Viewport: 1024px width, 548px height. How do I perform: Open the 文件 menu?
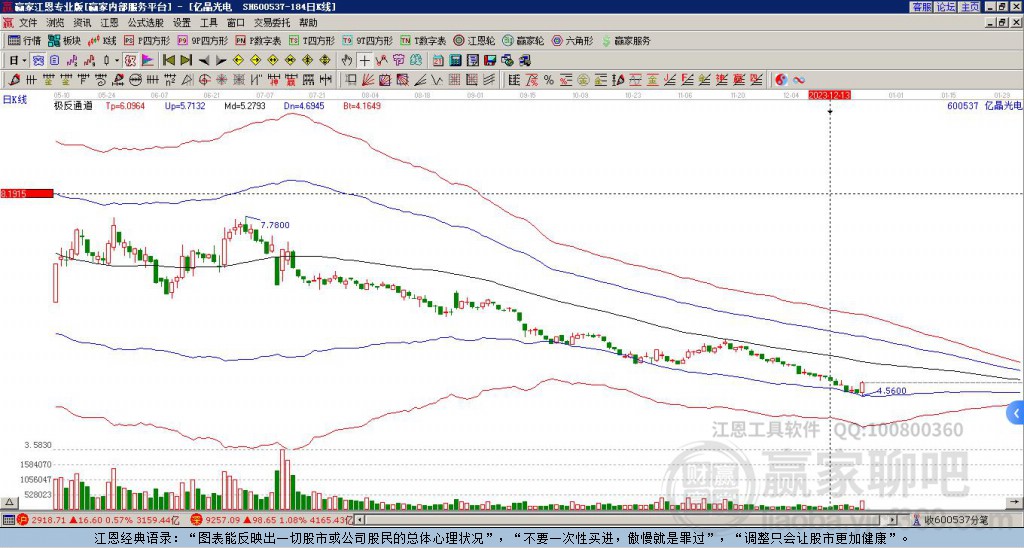click(x=27, y=23)
